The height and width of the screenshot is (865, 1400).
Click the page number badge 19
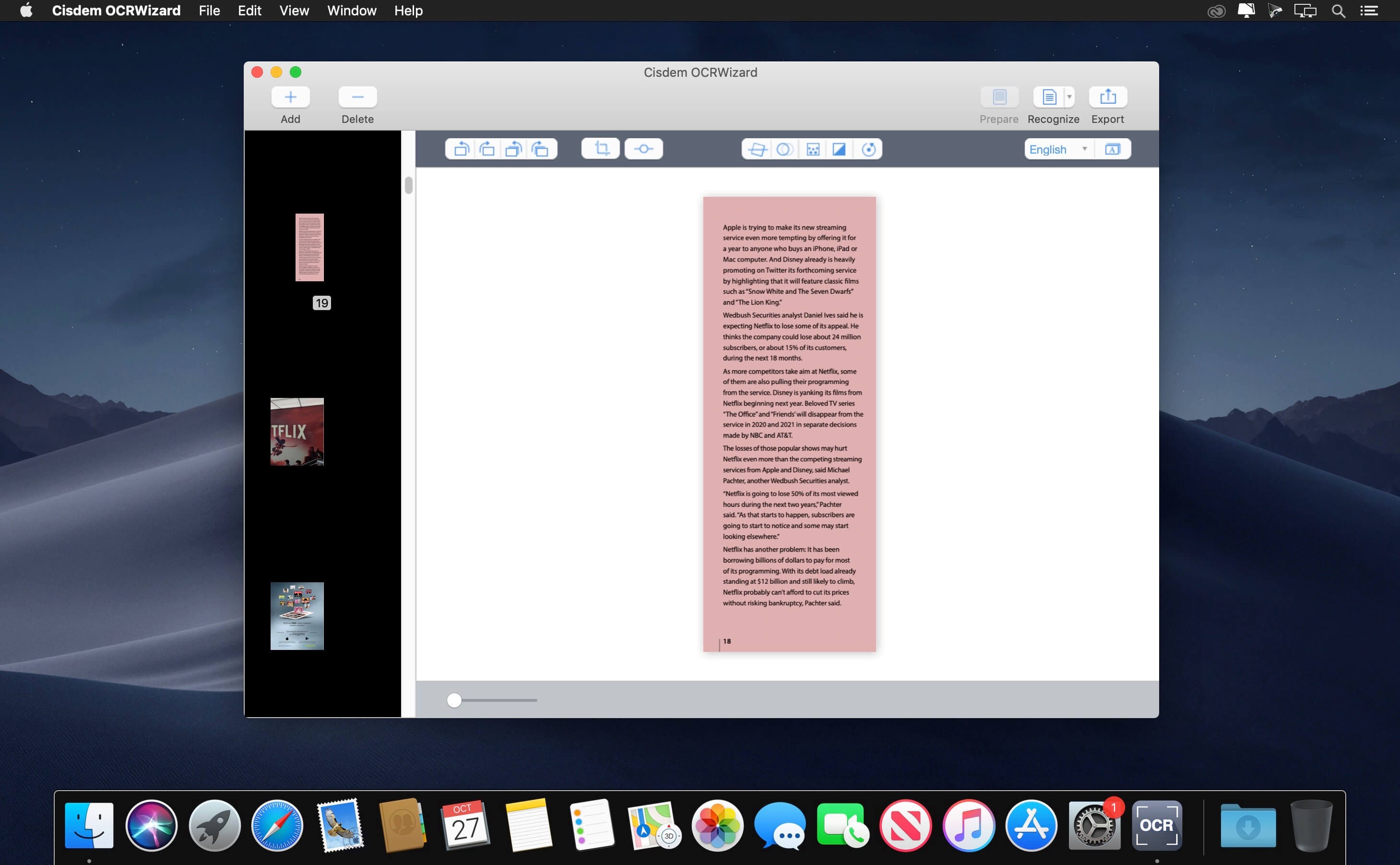tap(321, 302)
